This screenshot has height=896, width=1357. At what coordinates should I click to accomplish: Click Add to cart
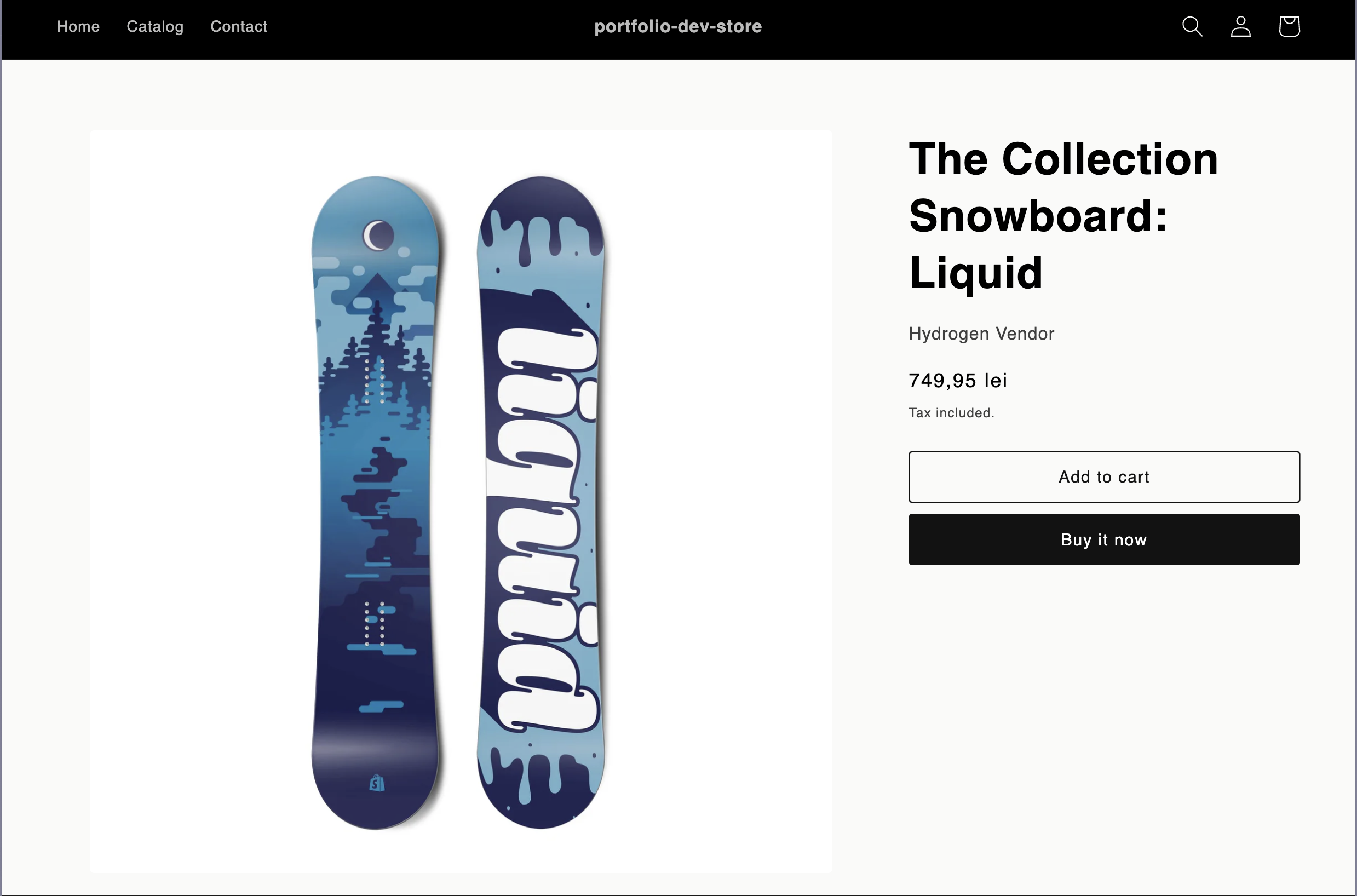coord(1103,476)
